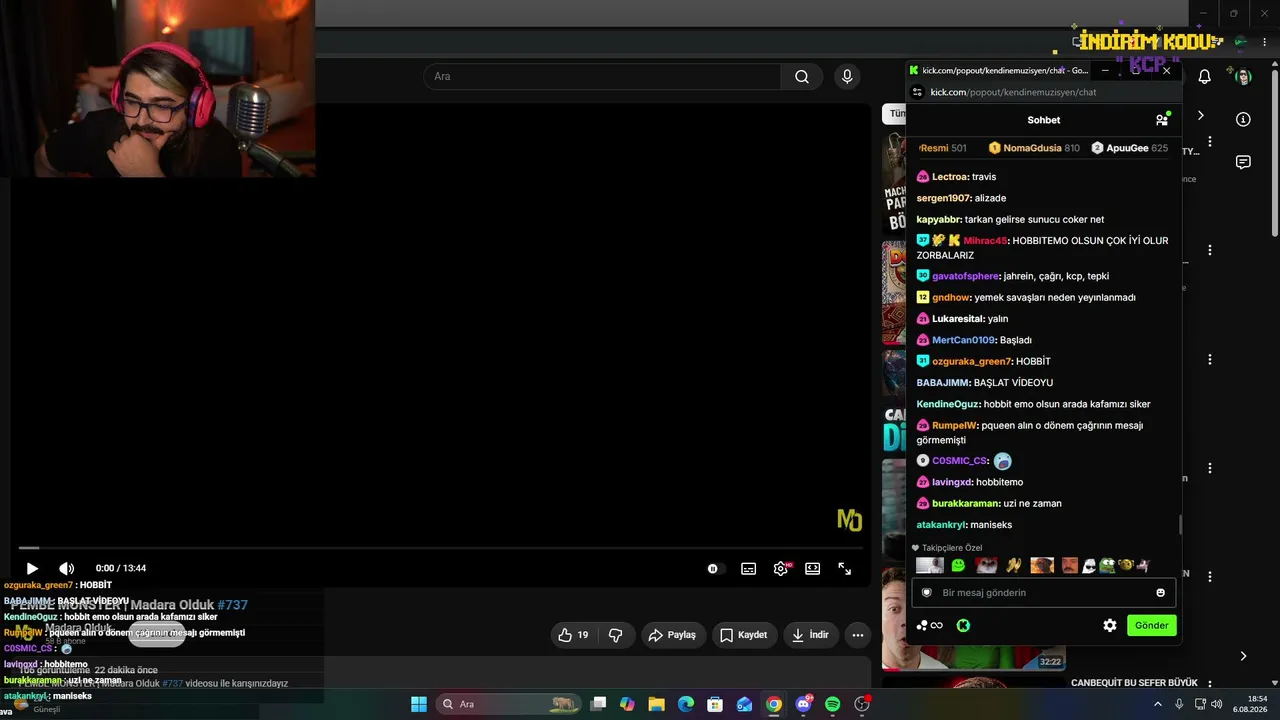Download the video with İndir
Screen dimensions: 1280x720
[810, 635]
